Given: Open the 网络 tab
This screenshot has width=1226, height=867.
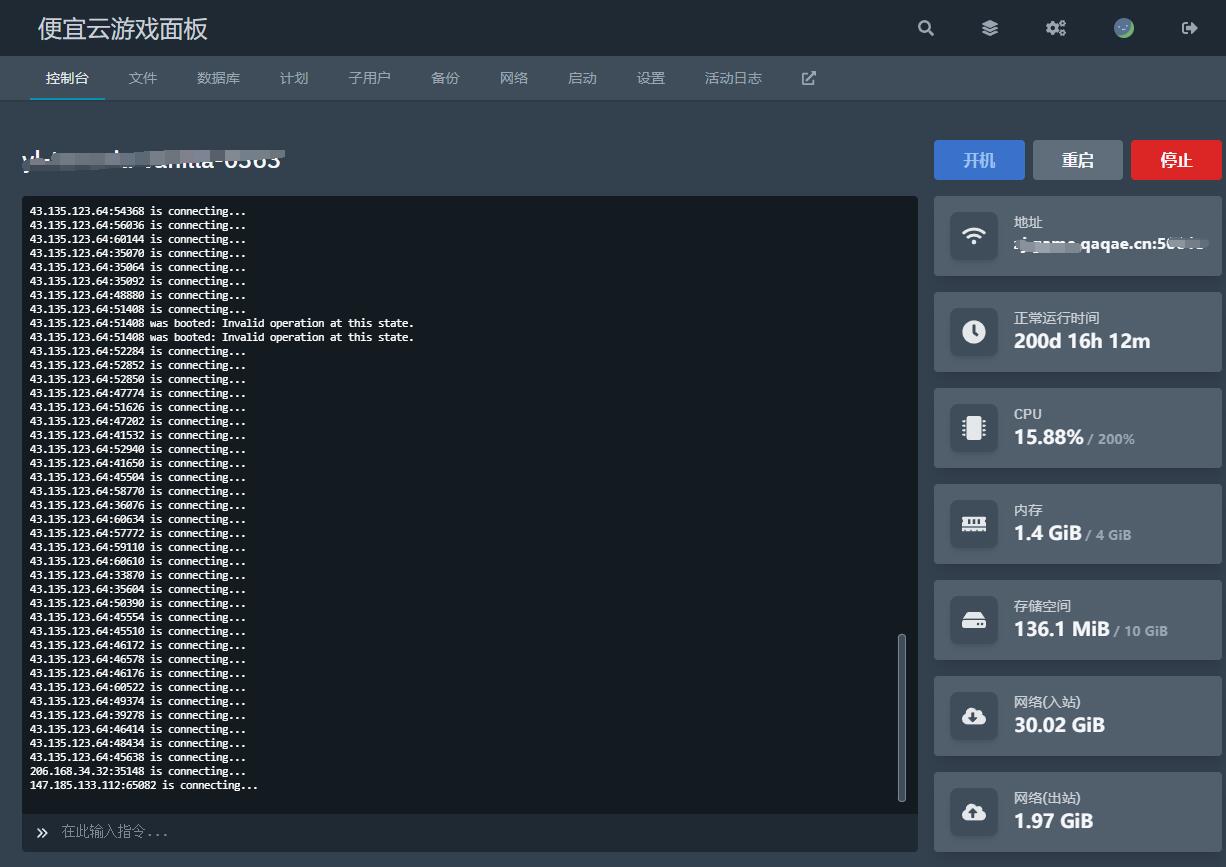Looking at the screenshot, I should tap(514, 78).
